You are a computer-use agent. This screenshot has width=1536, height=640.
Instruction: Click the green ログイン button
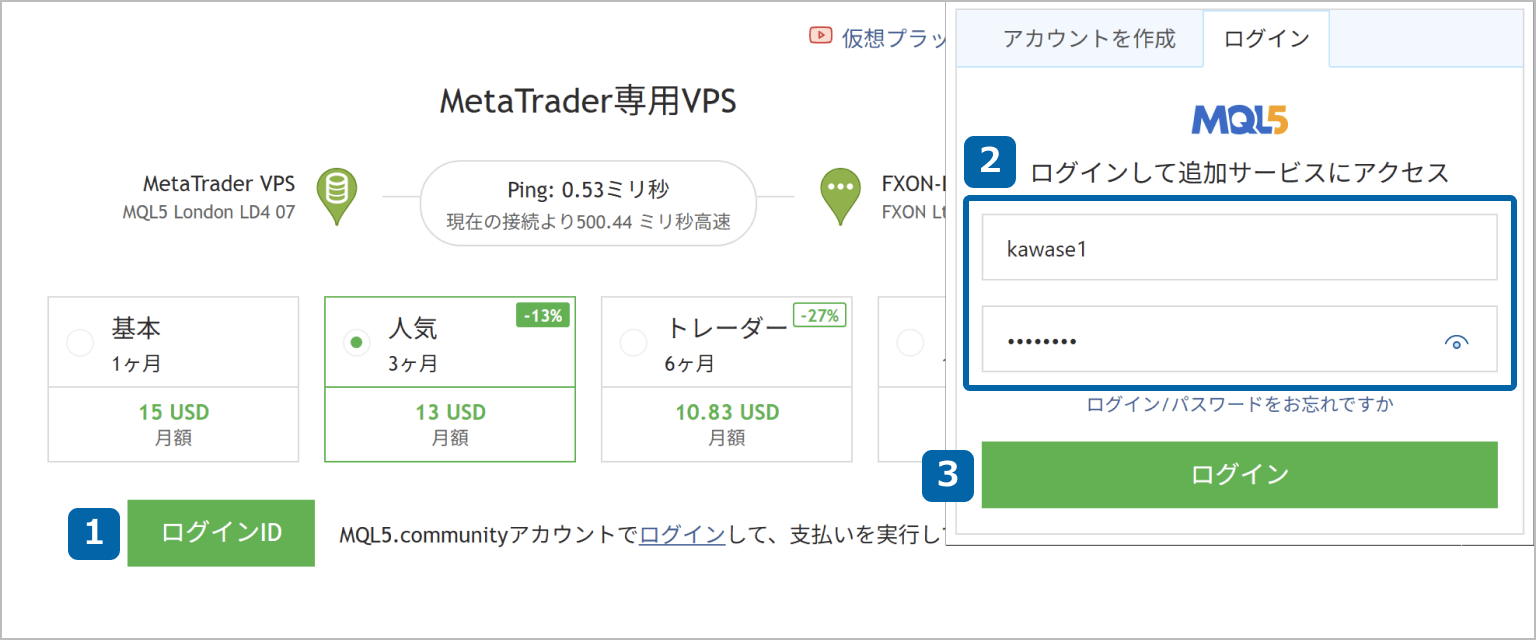1239,475
